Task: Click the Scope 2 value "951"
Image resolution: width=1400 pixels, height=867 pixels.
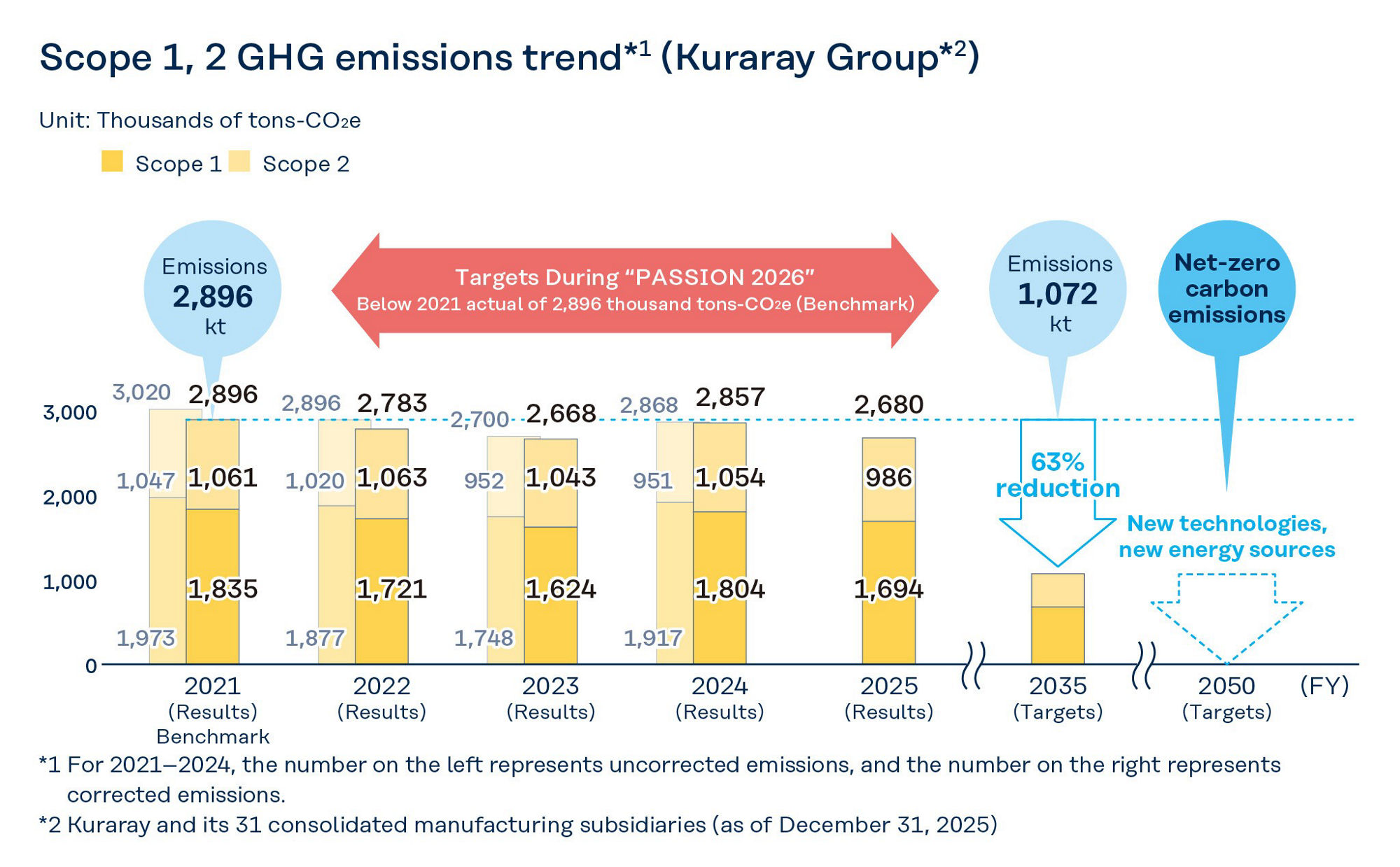Action: (x=653, y=481)
